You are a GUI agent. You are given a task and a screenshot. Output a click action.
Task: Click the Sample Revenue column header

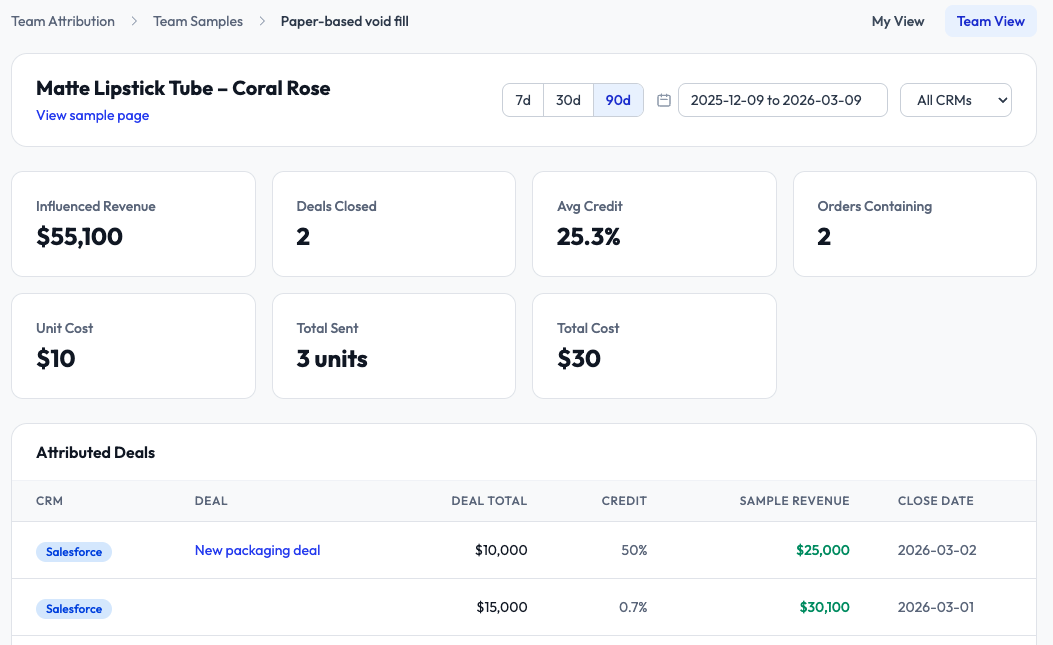click(794, 501)
